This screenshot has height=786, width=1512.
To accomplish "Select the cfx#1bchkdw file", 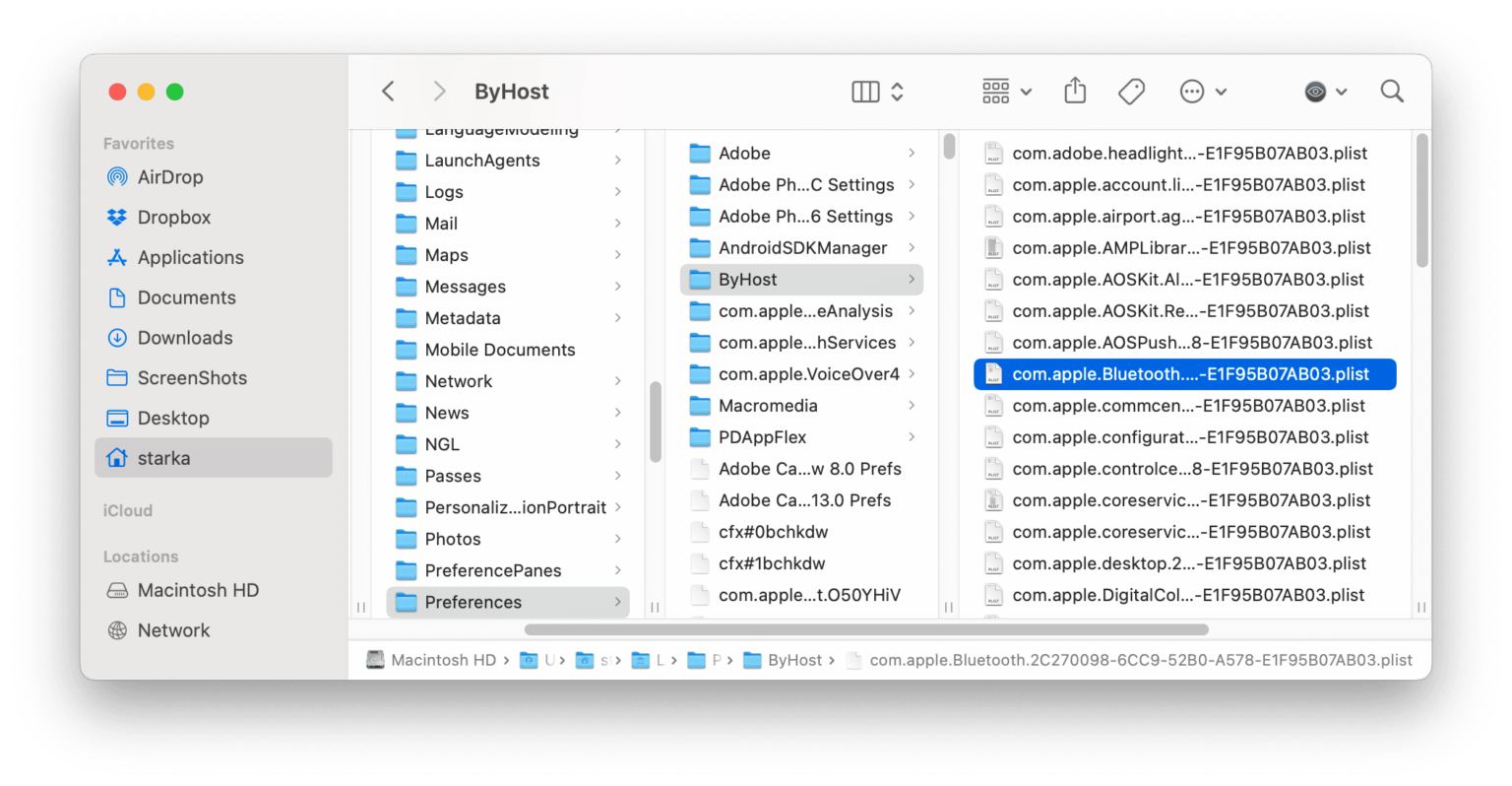I will 802,563.
